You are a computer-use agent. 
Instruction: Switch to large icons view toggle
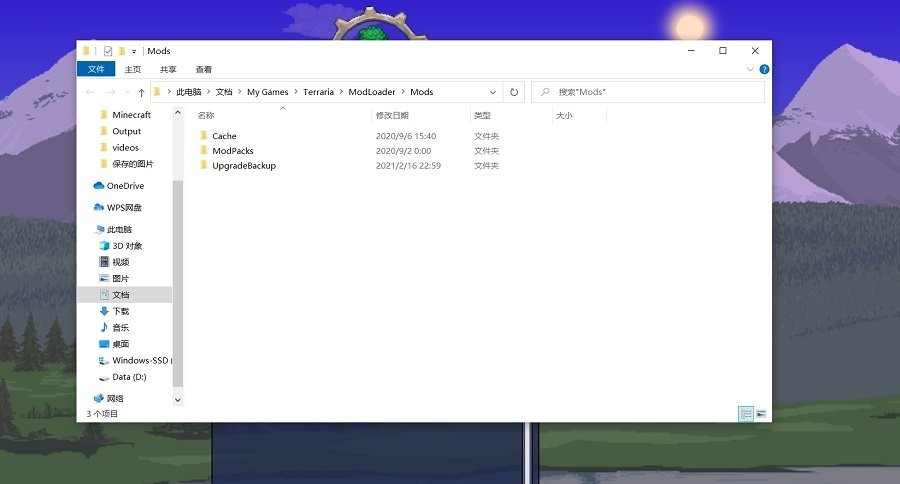point(761,413)
